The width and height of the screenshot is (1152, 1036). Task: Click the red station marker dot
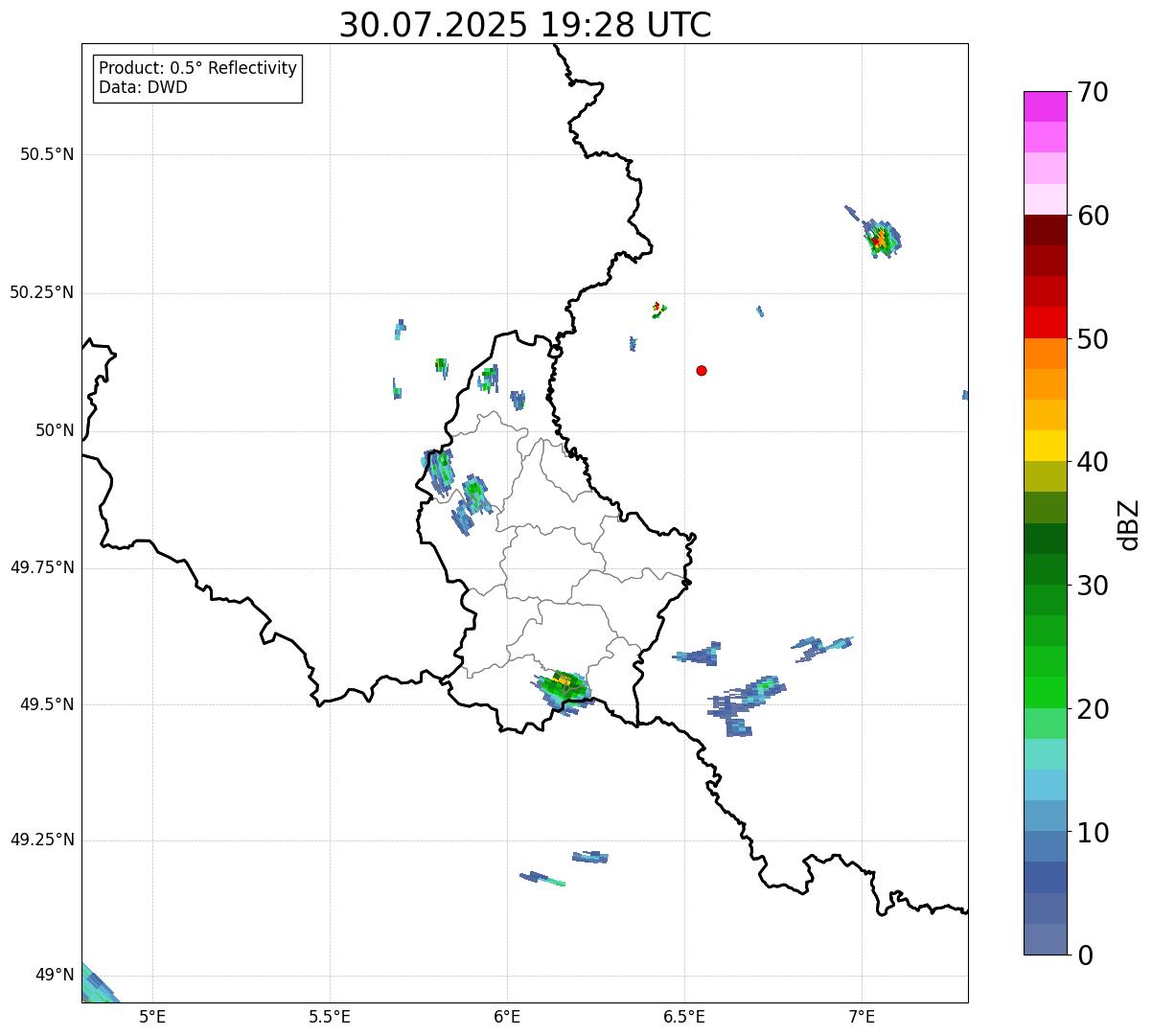pyautogui.click(x=702, y=370)
